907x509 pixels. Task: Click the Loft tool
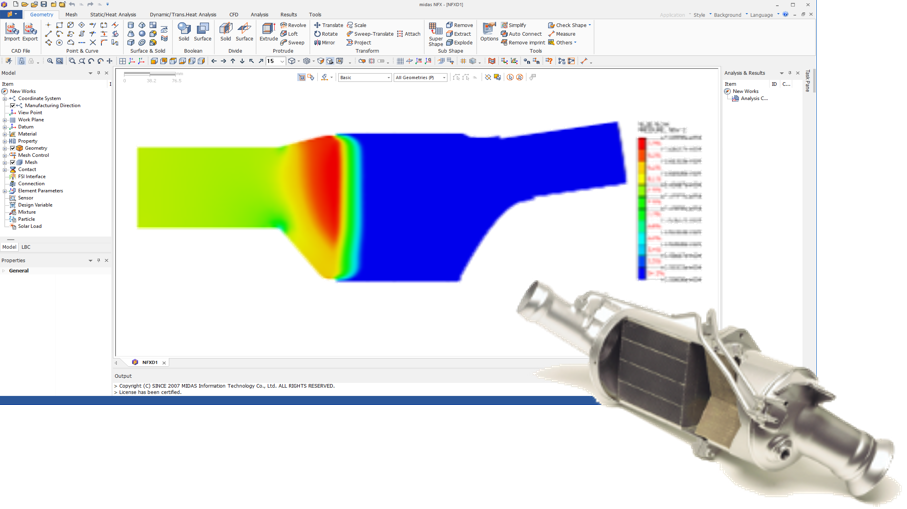click(x=289, y=34)
